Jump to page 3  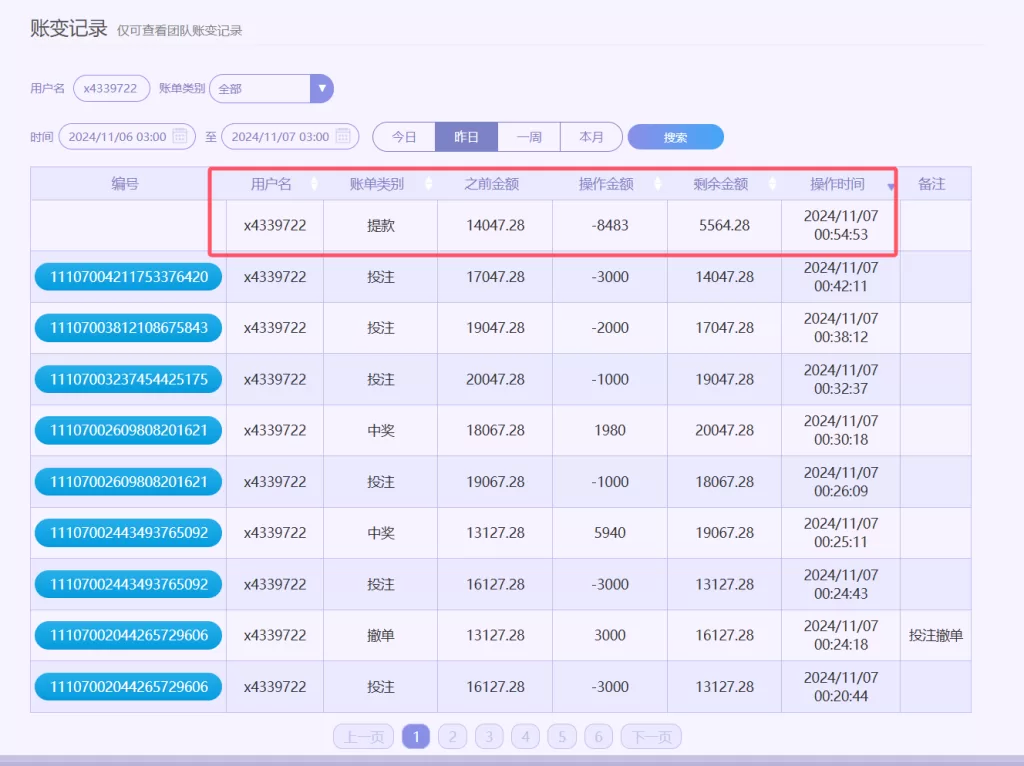pyautogui.click(x=489, y=737)
